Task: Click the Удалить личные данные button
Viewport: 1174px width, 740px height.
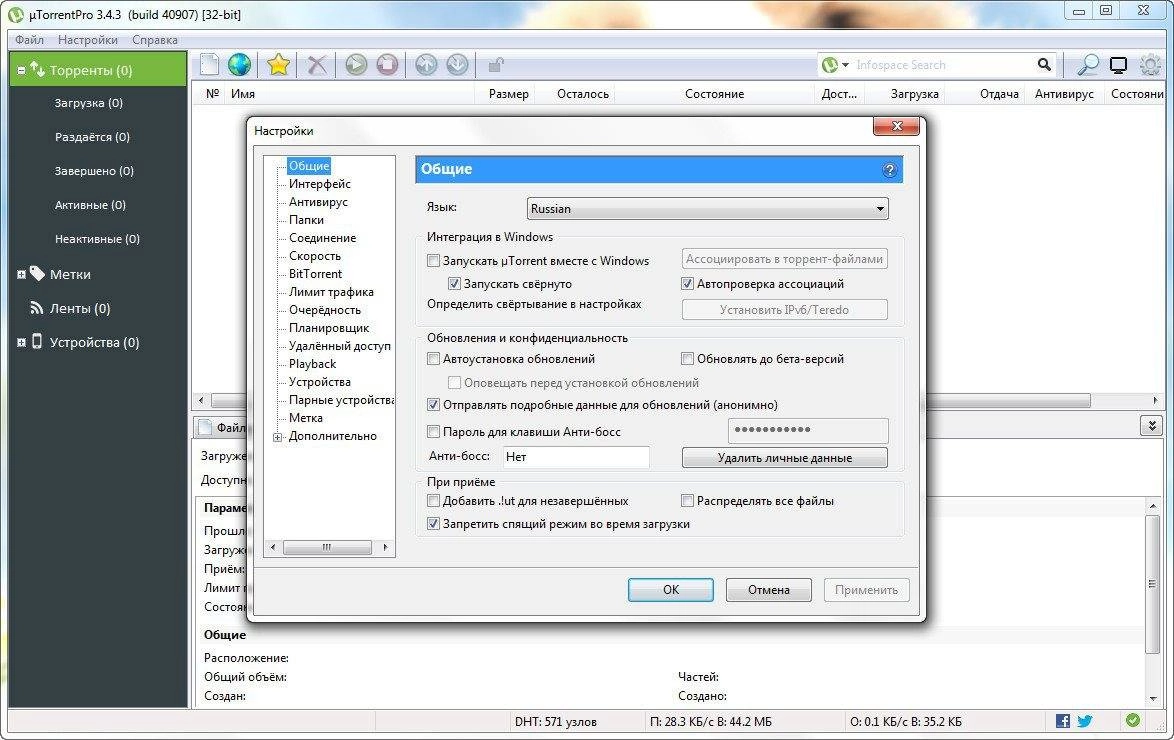Action: [x=784, y=457]
